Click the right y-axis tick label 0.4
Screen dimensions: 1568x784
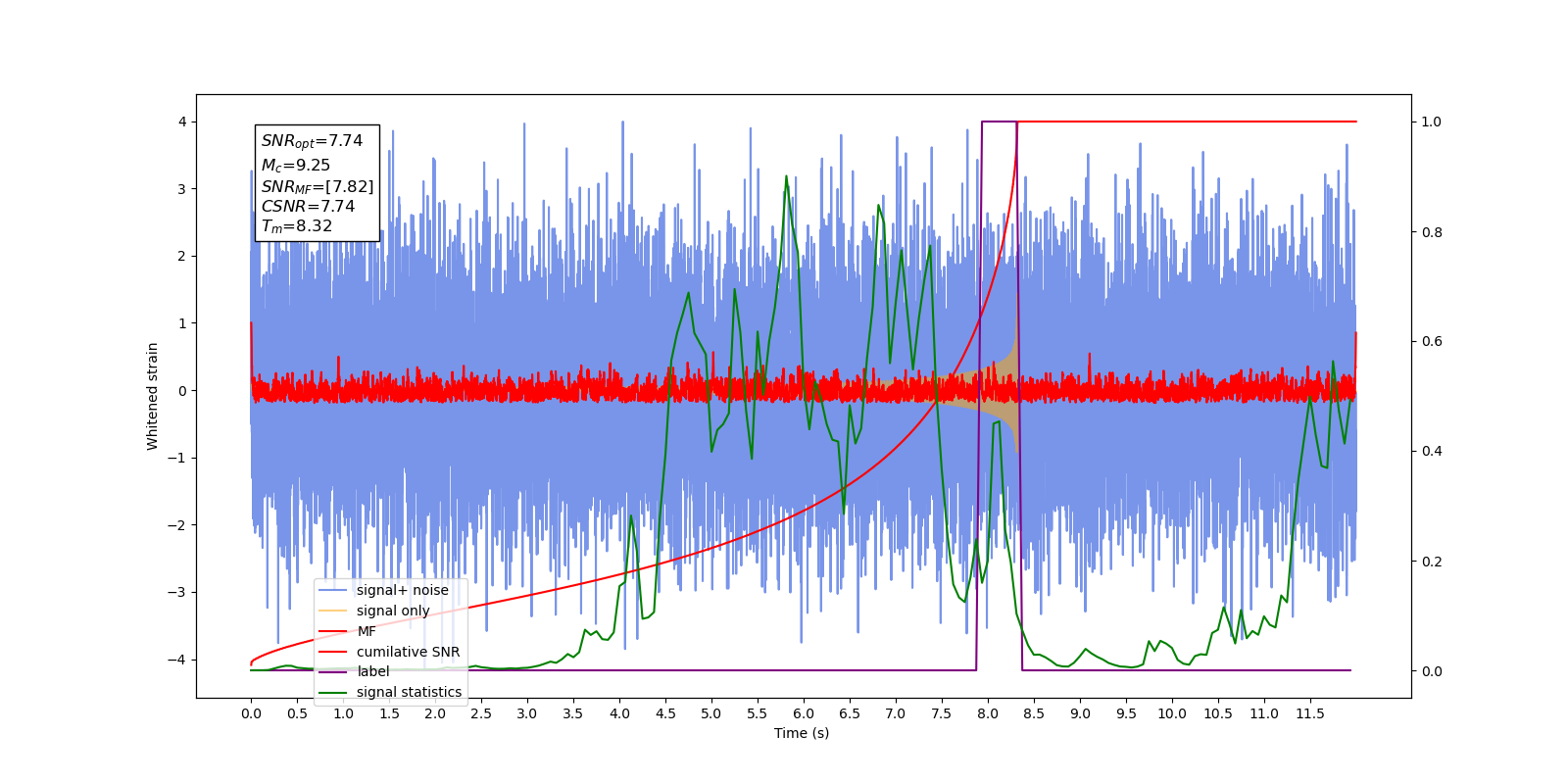pyautogui.click(x=1432, y=451)
